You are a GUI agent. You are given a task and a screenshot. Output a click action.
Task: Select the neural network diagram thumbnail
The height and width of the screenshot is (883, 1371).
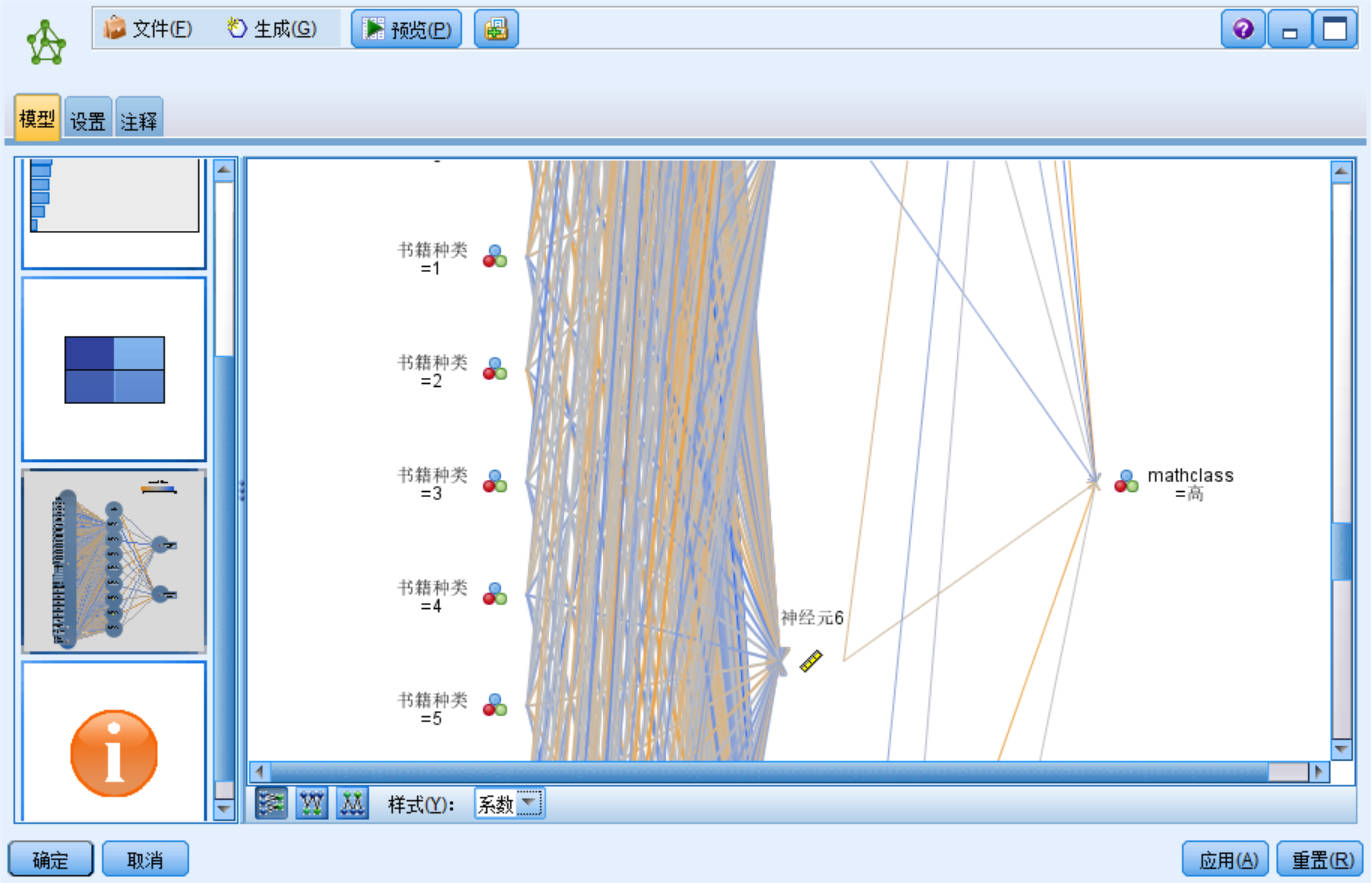click(114, 561)
